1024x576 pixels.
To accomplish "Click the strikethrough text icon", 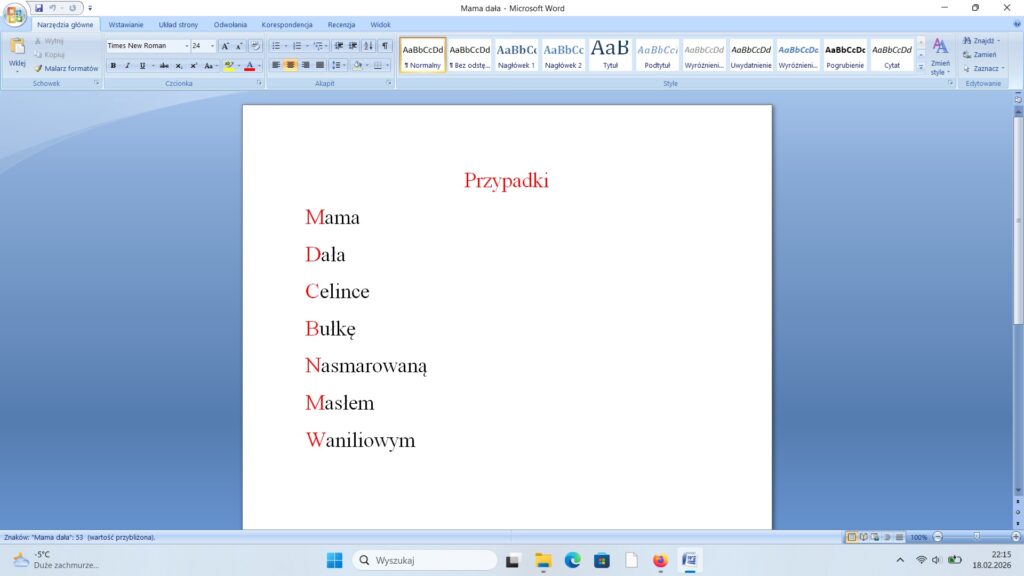I will 164,66.
